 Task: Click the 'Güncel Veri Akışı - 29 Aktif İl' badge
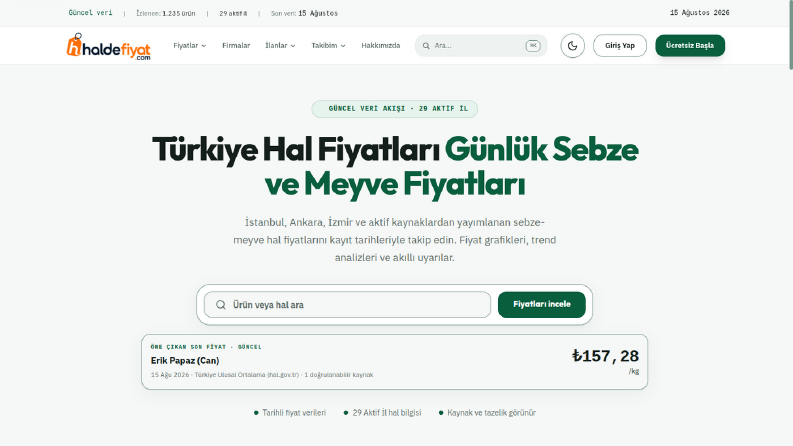394,109
